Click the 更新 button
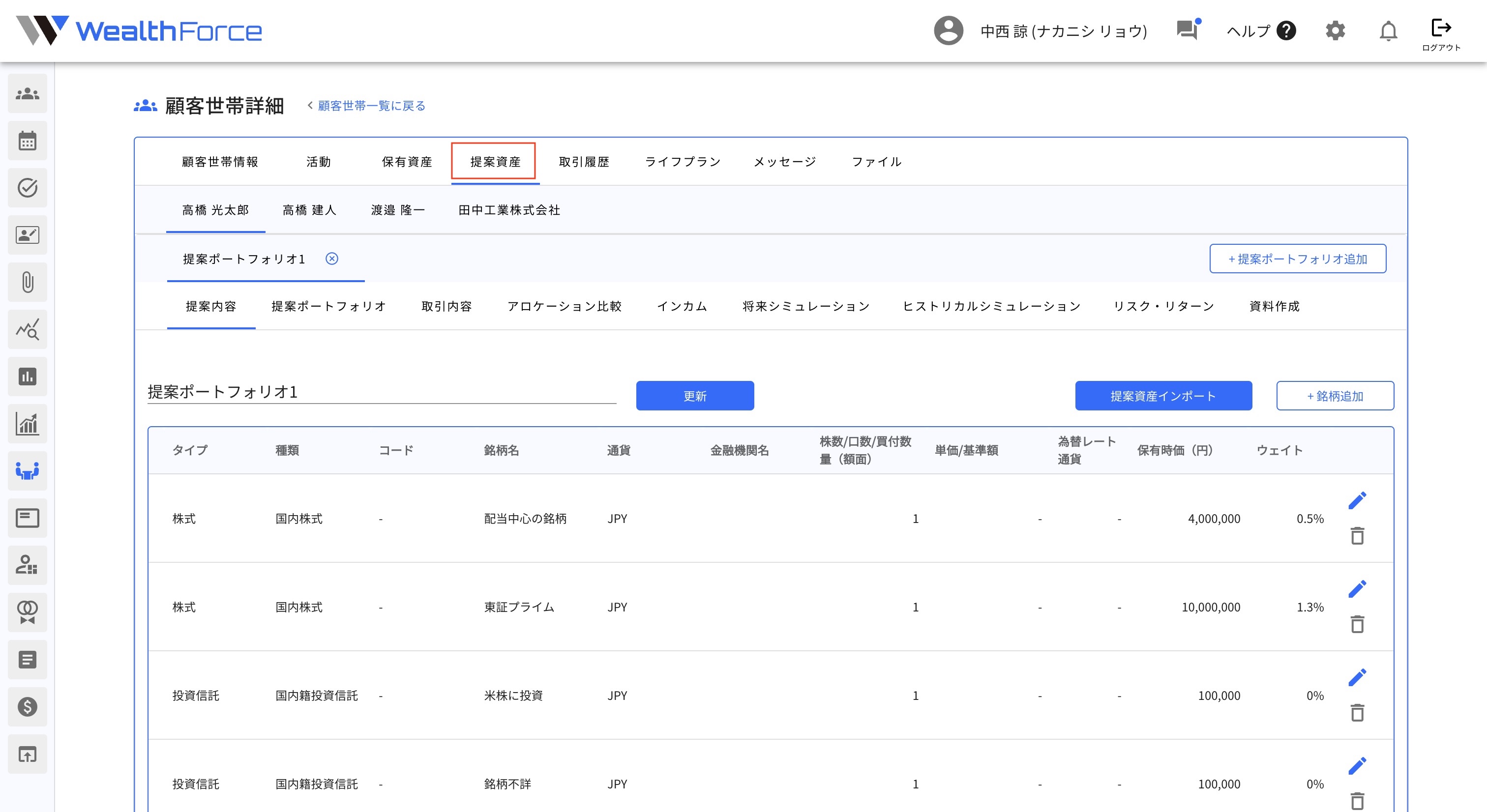 coord(695,396)
